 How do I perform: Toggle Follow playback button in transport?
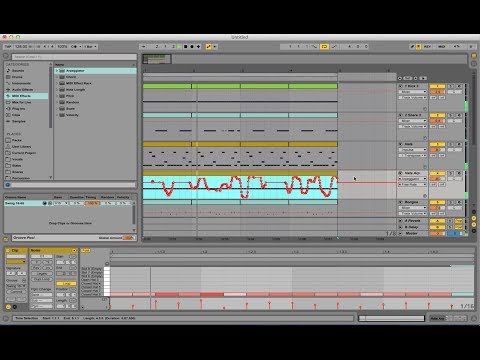(x=143, y=47)
